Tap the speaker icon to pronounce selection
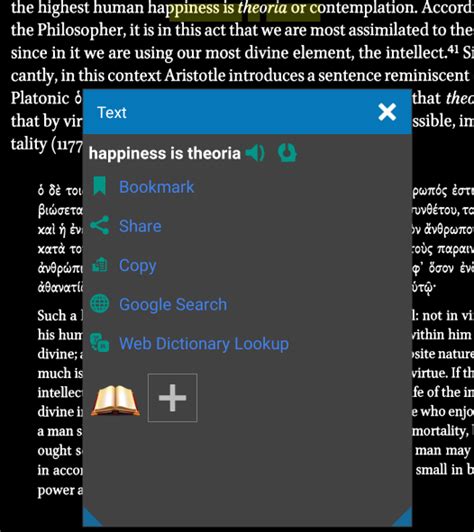The width and height of the screenshot is (474, 532). (x=255, y=153)
